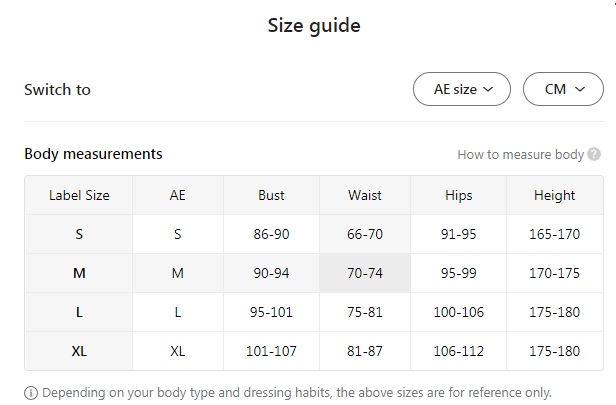This screenshot has width=616, height=405.
Task: Click the Body measurements heading
Action: [93, 154]
